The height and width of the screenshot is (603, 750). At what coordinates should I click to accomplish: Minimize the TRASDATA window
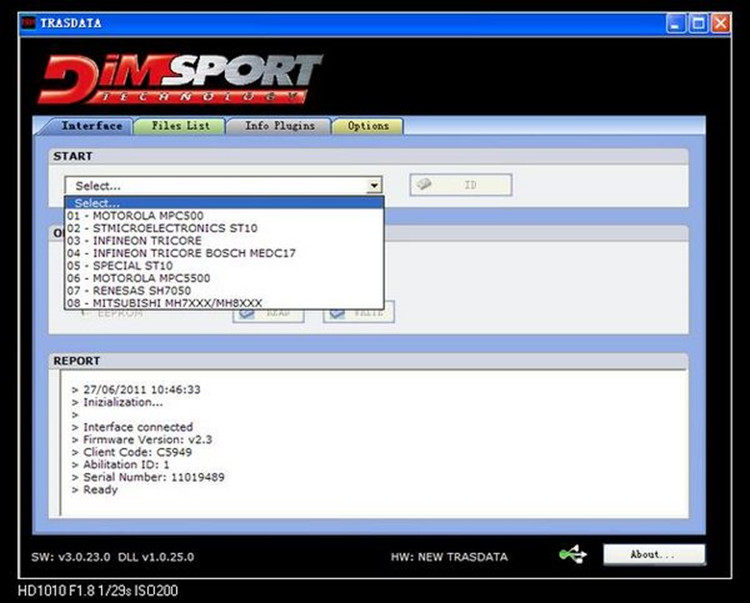pyautogui.click(x=675, y=23)
